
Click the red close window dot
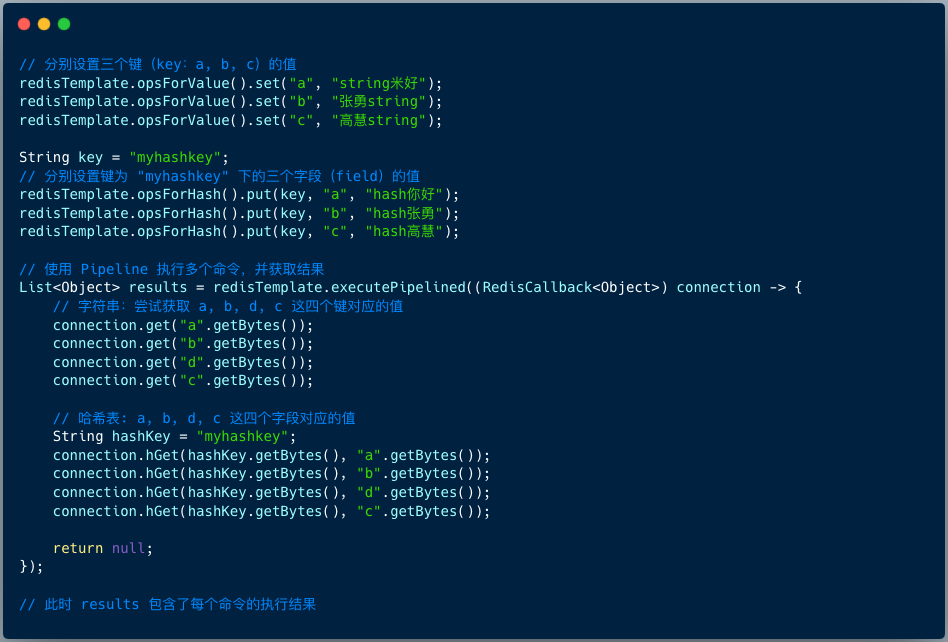point(24,24)
